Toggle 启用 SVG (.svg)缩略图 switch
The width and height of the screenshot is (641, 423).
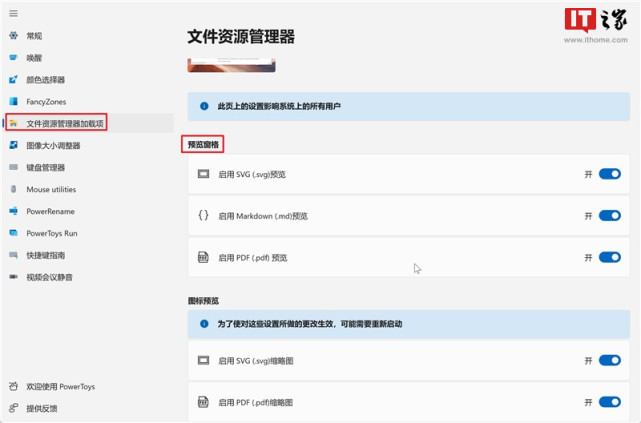[610, 360]
